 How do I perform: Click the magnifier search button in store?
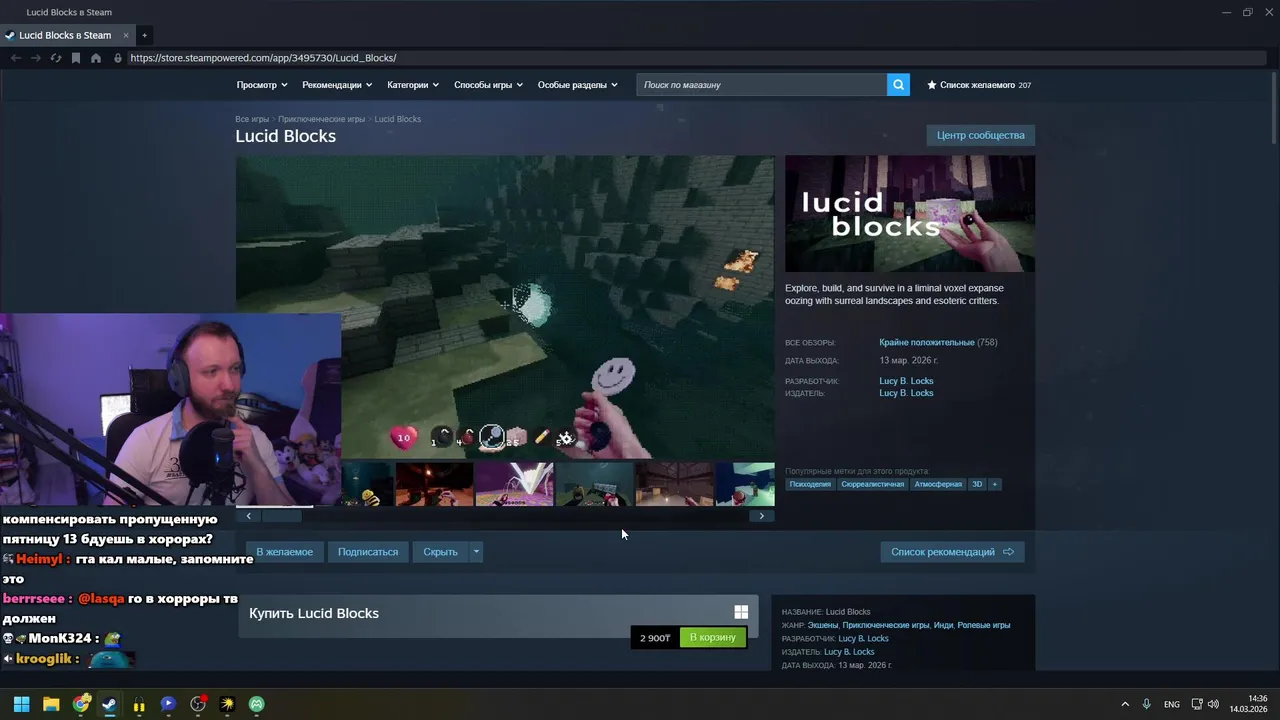click(x=898, y=85)
